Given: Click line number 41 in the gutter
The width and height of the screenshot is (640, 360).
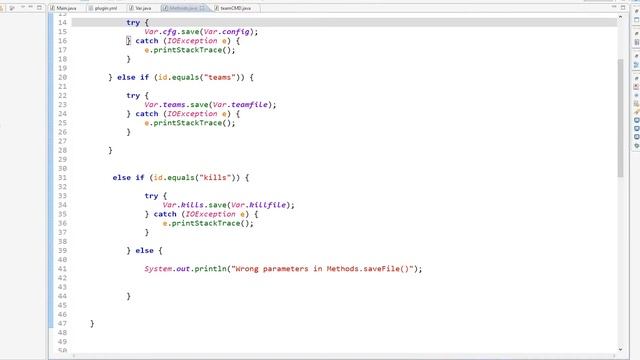Looking at the screenshot, I should (x=62, y=269).
